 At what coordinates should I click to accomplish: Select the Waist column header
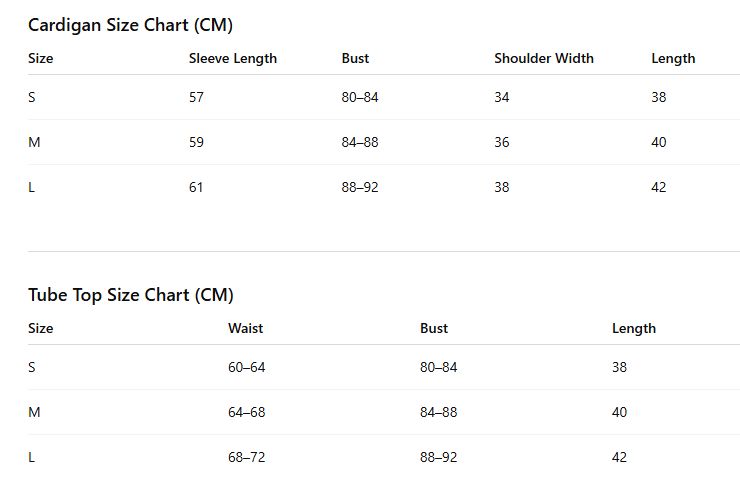point(245,328)
